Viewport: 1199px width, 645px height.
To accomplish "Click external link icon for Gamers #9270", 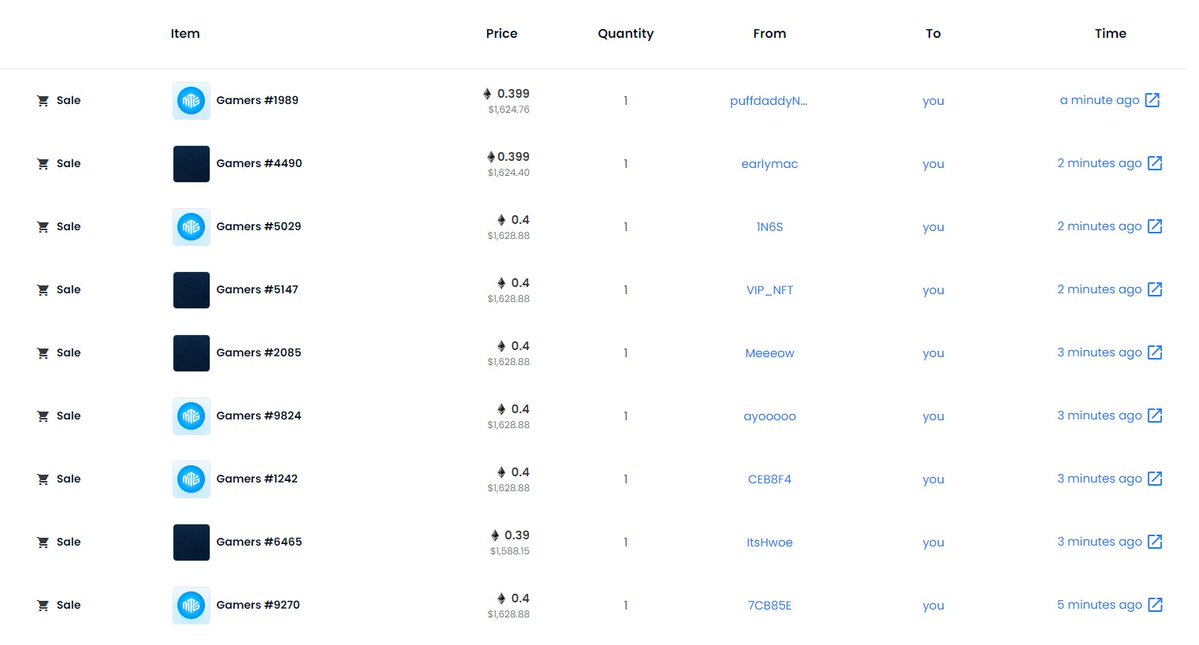I will [x=1154, y=605].
